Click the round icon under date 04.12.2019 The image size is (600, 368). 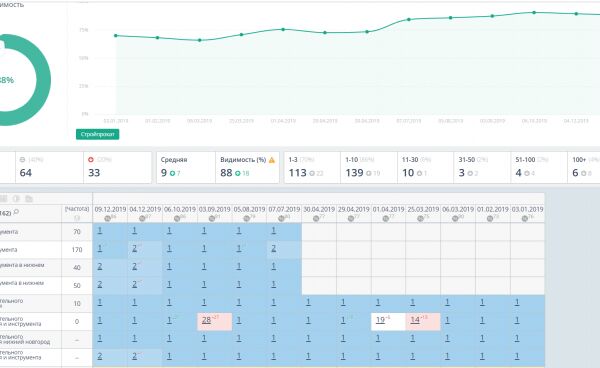tap(142, 218)
